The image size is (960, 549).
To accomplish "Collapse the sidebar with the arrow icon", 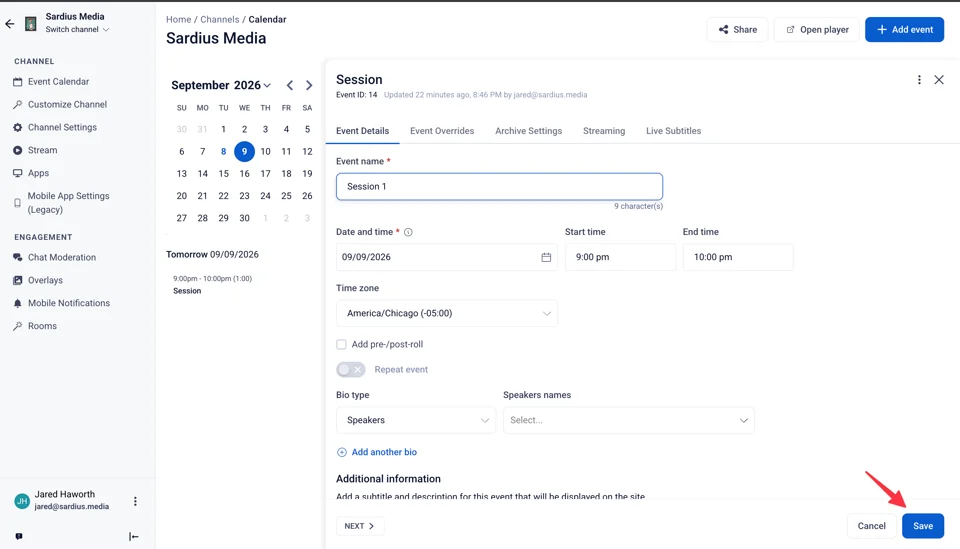I will tap(133, 537).
